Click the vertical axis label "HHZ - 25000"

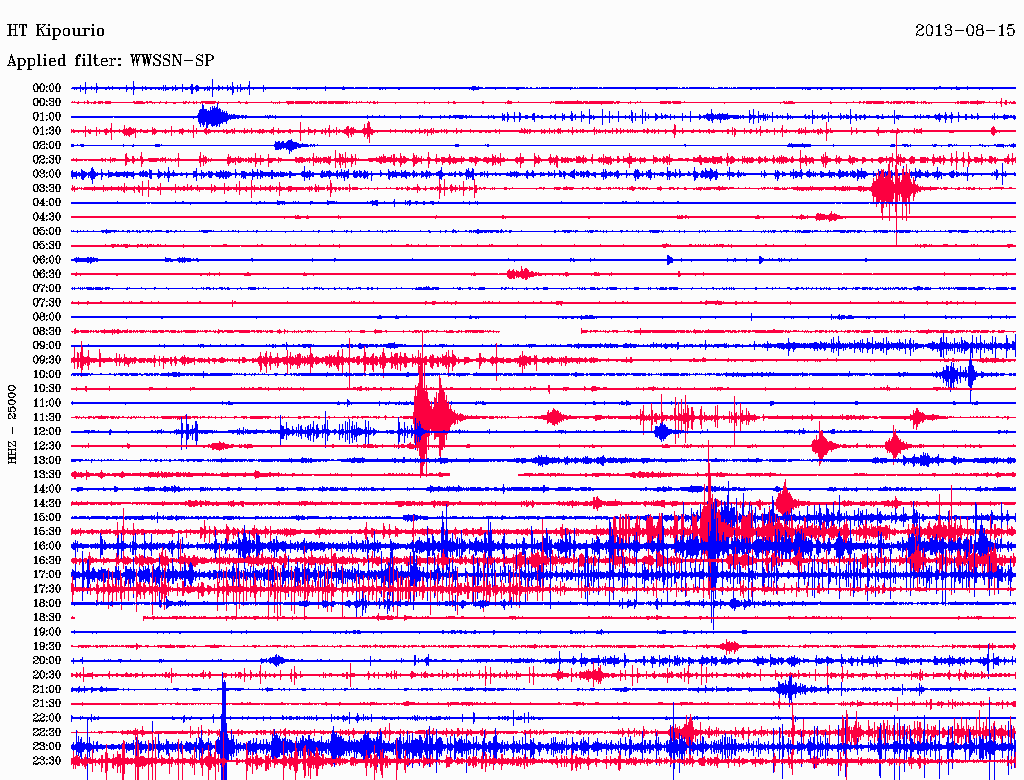click(12, 425)
